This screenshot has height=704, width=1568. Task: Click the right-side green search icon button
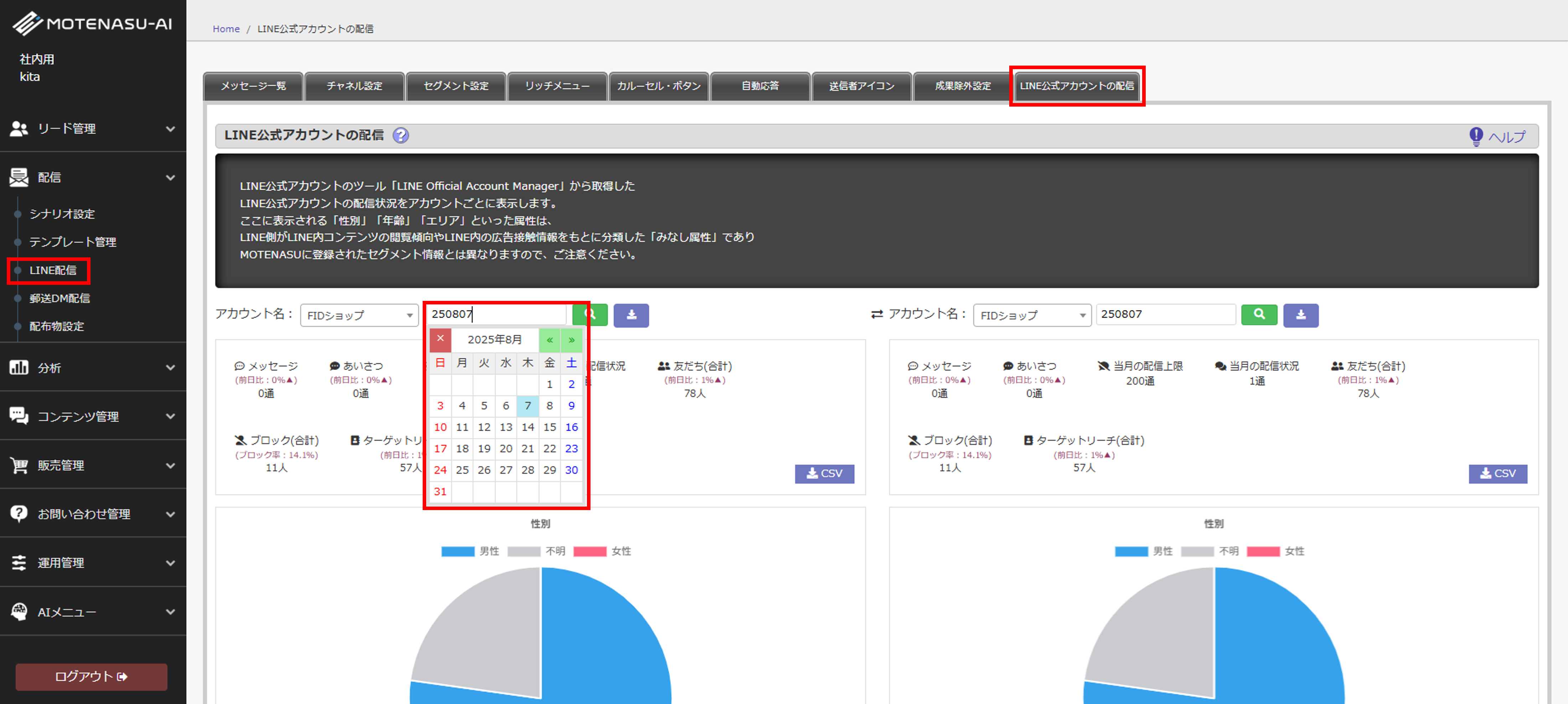click(1259, 315)
